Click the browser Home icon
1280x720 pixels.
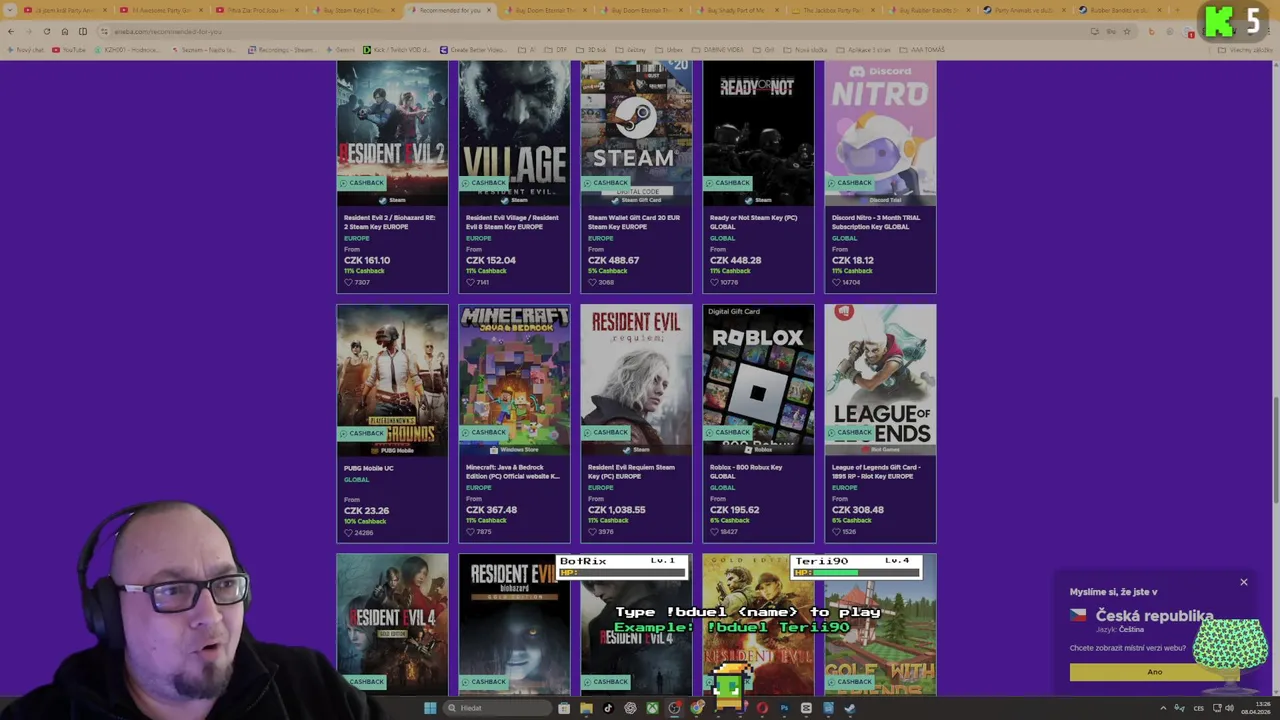64,31
